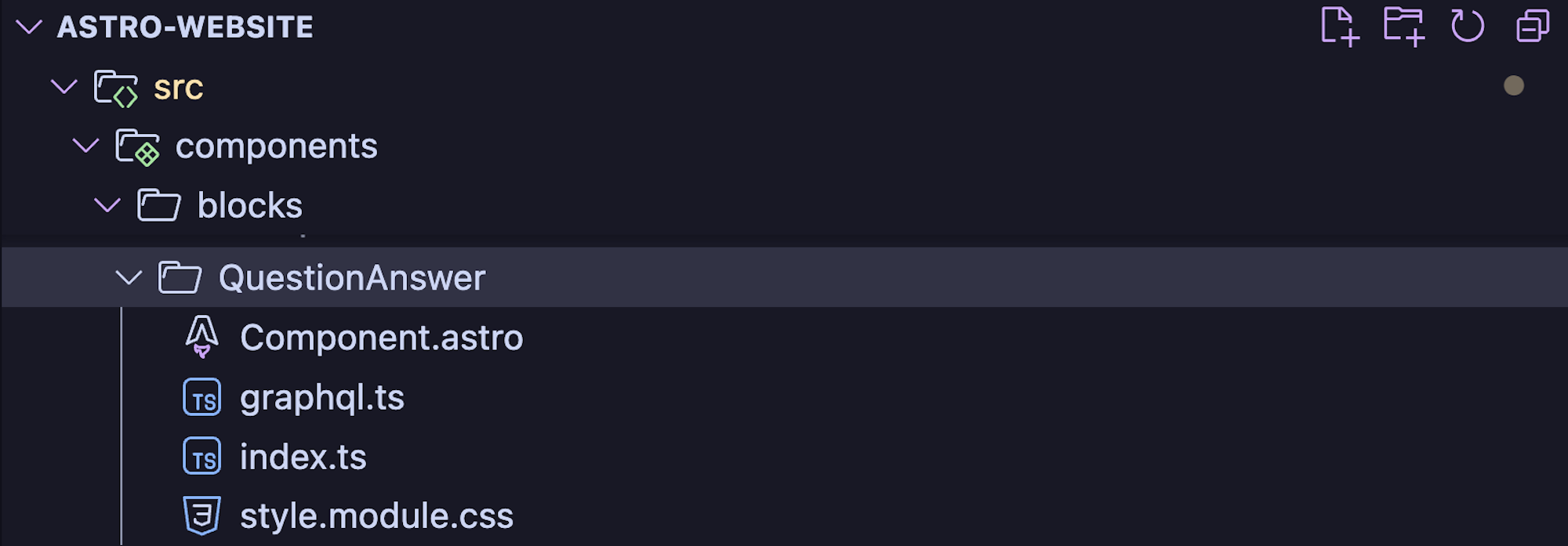Click the New Folder icon
Viewport: 1568px width, 546px height.
coord(1403,27)
